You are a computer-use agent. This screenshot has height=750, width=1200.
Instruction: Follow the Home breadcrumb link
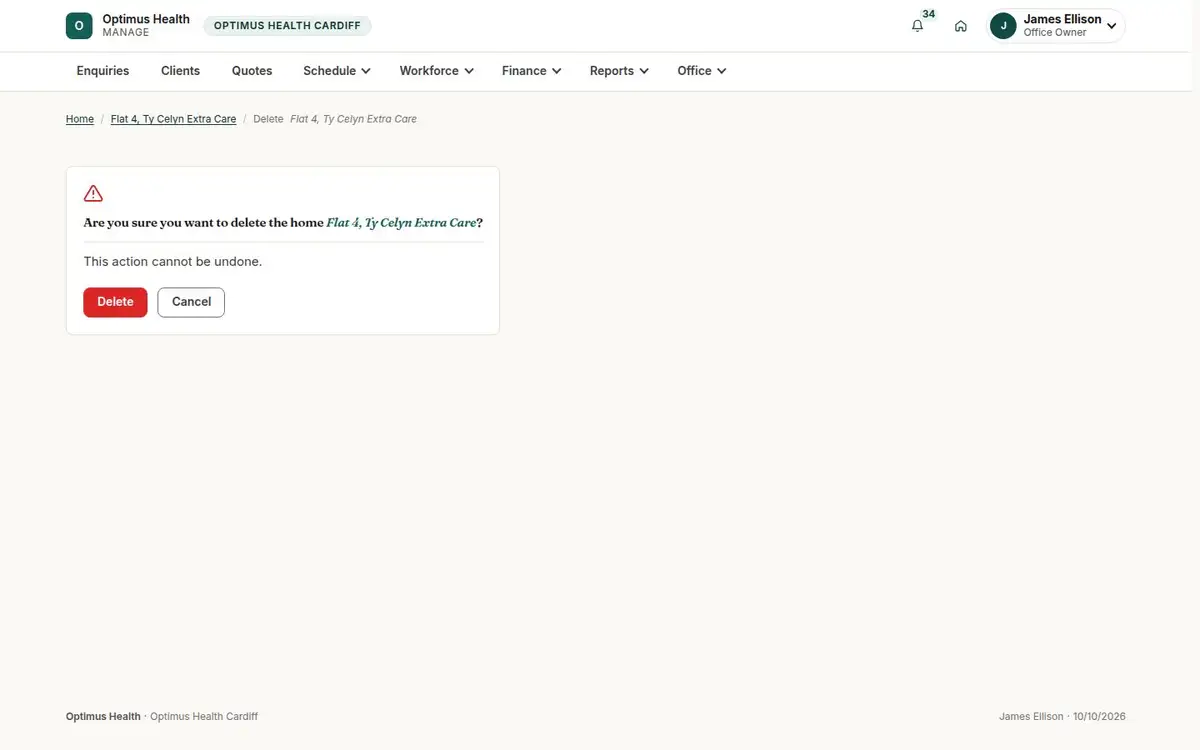80,119
